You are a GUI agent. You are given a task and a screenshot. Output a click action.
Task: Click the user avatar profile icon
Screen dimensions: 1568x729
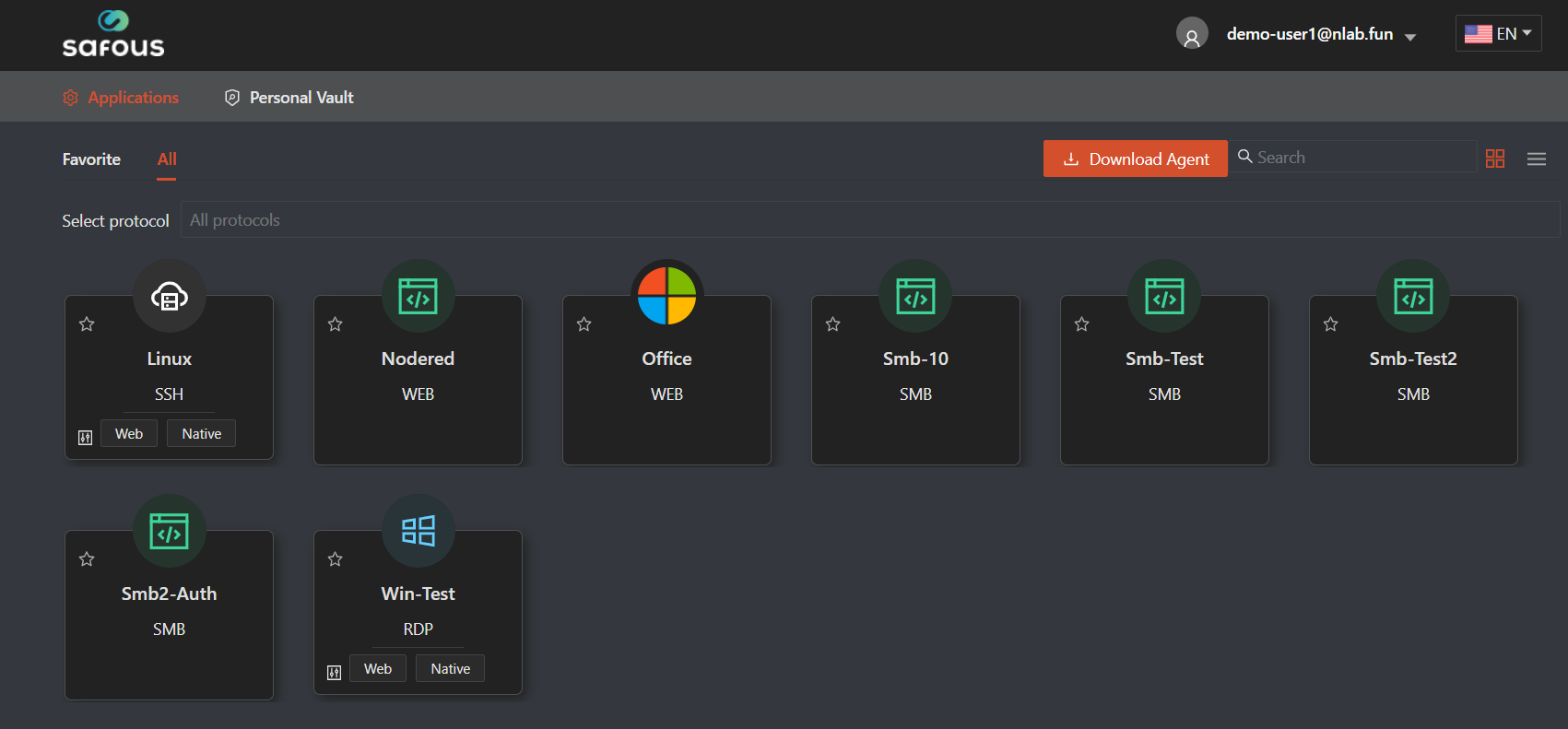click(1192, 34)
